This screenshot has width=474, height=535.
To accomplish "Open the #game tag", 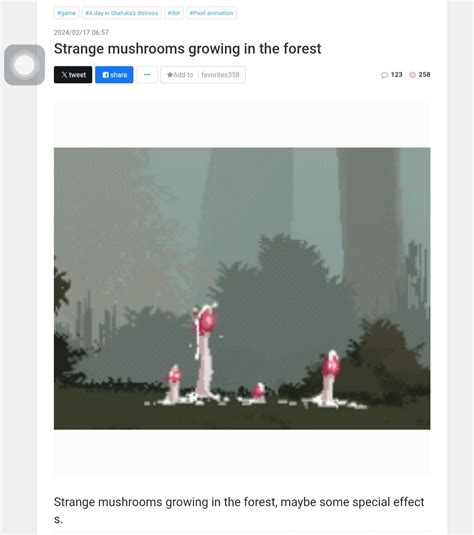I will pyautogui.click(x=67, y=13).
